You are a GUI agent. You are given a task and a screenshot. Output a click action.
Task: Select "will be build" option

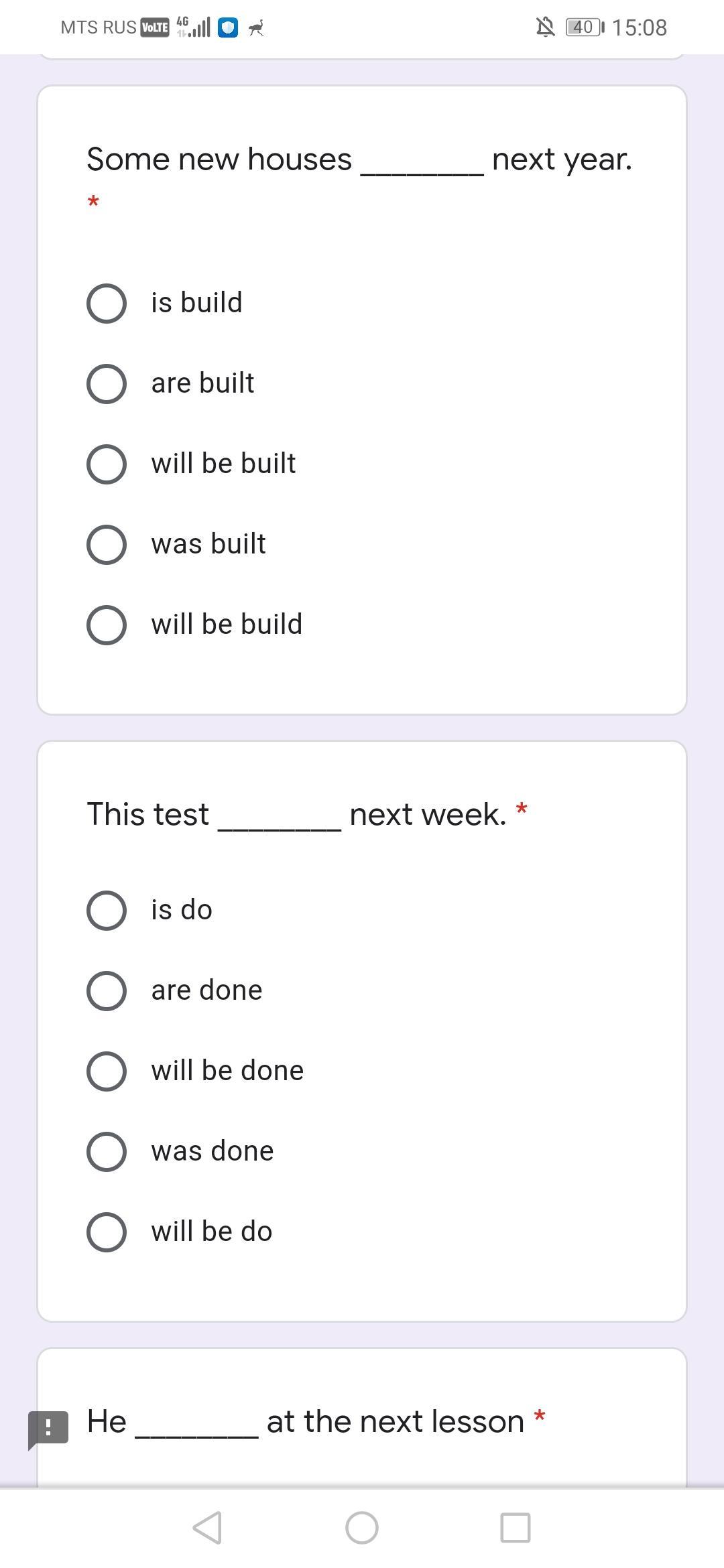[107, 625]
